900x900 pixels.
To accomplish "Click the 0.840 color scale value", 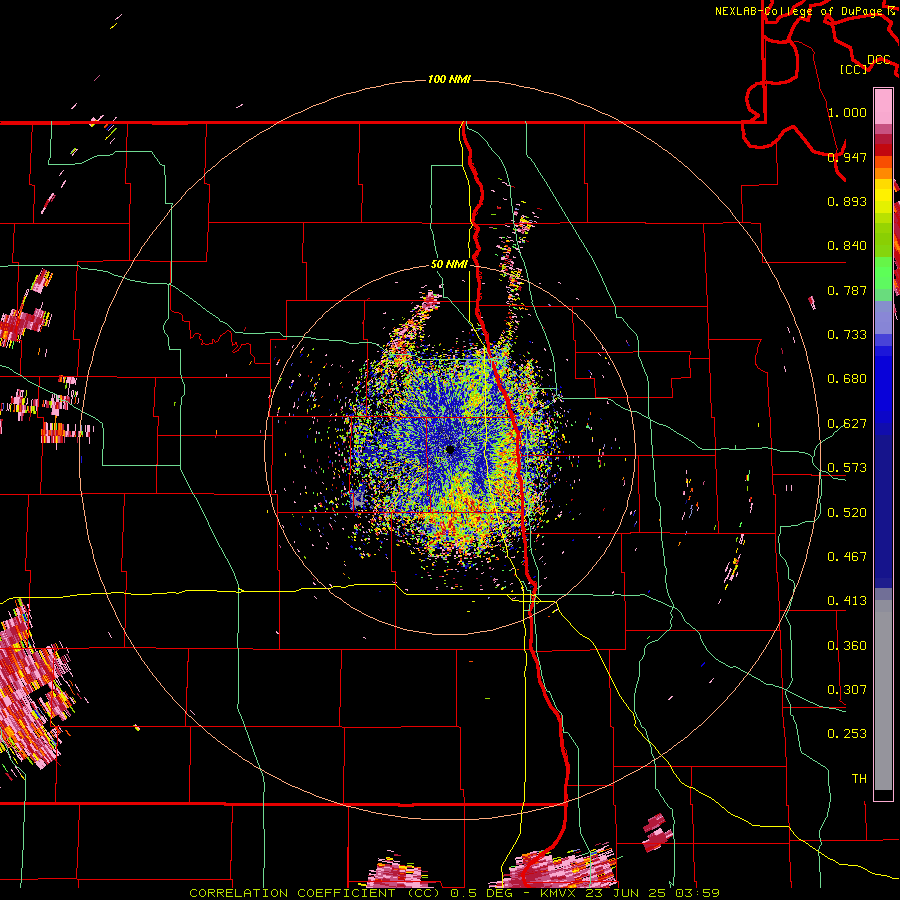I will click(847, 246).
